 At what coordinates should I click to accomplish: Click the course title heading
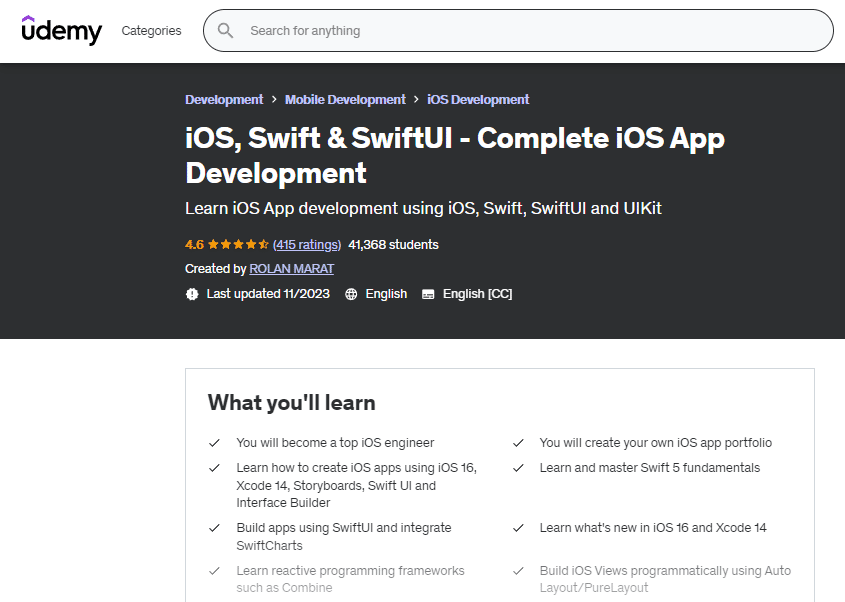click(x=455, y=155)
